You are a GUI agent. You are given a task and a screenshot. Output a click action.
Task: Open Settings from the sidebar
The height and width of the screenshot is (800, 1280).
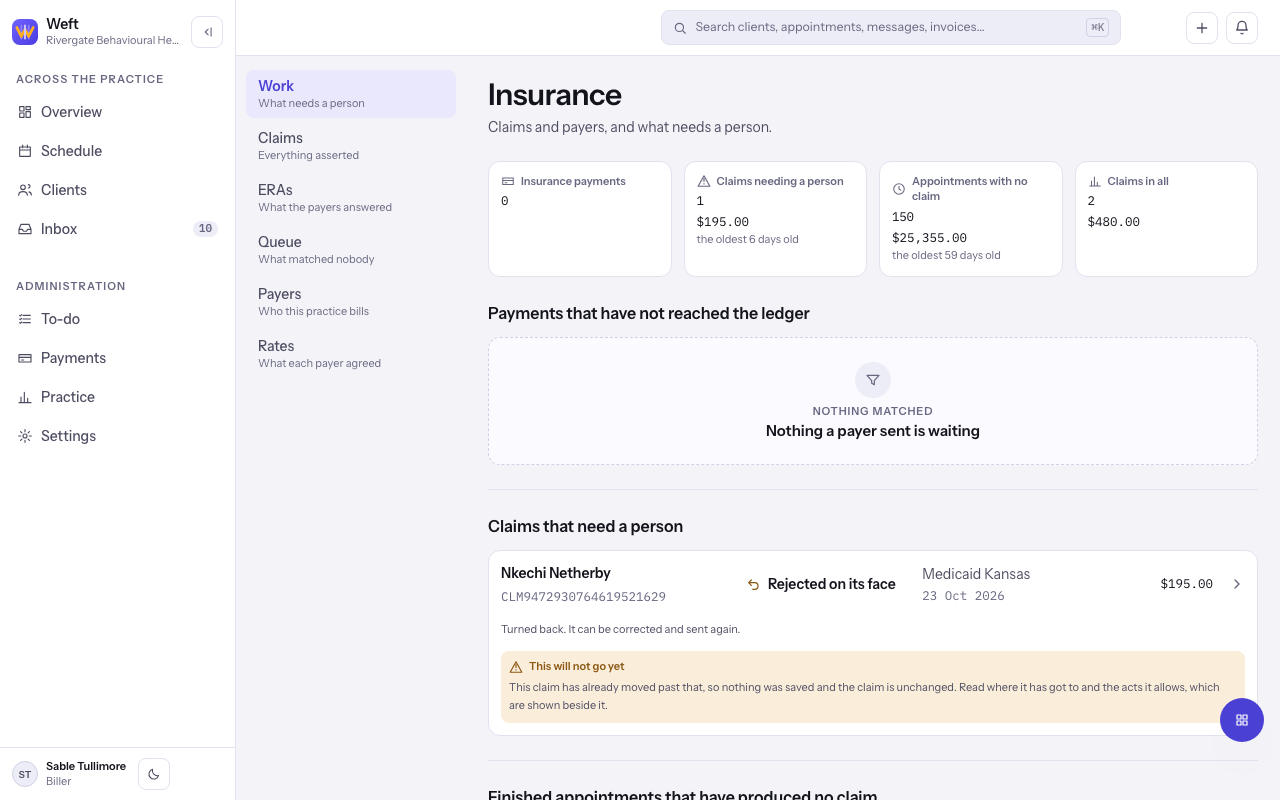pyautogui.click(x=118, y=436)
